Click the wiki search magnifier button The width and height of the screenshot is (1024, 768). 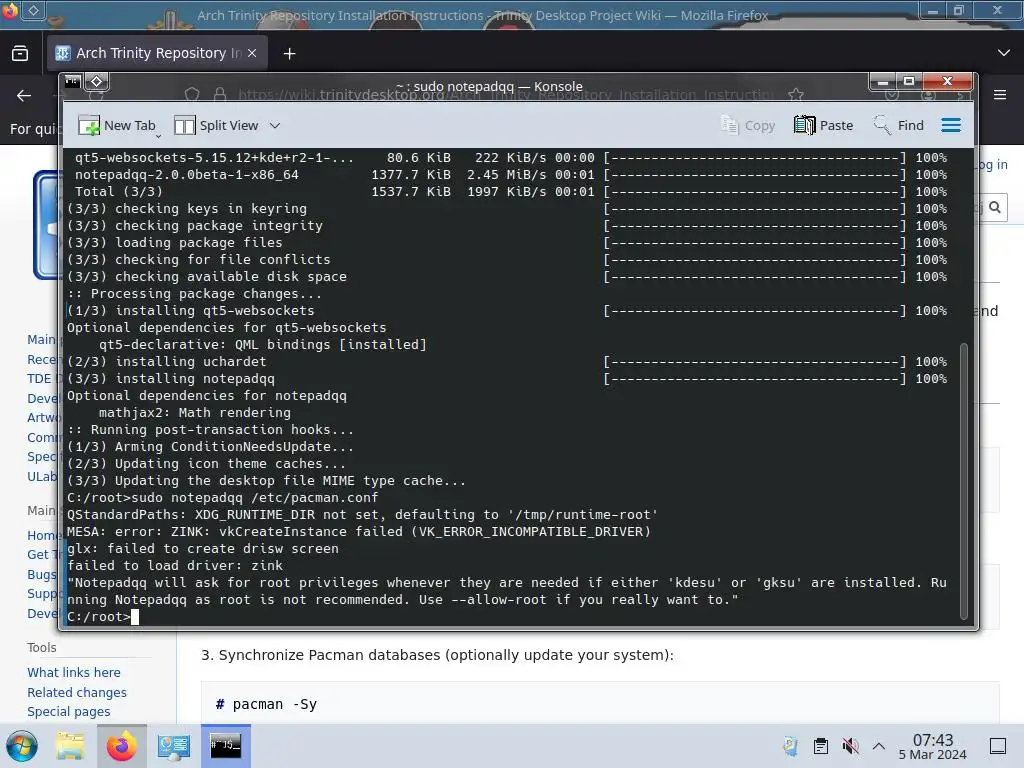point(995,207)
